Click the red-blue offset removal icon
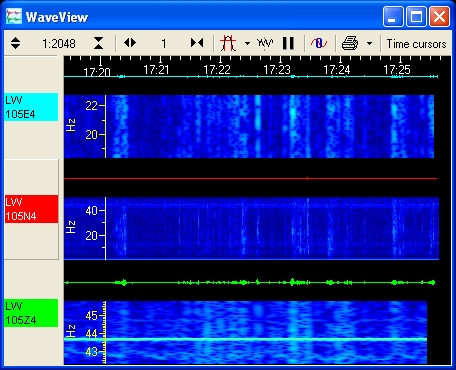This screenshot has height=370, width=456. [319, 43]
